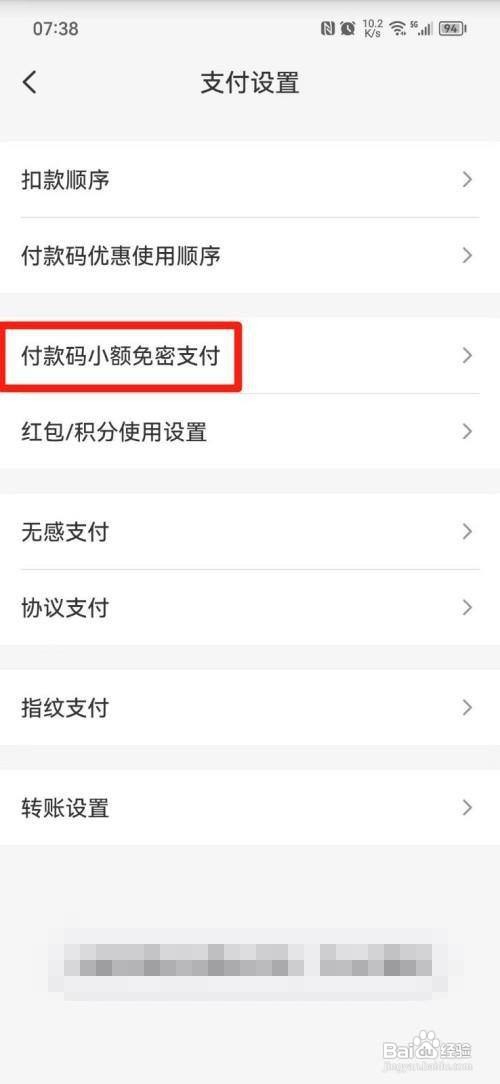Open 红包/积分使用设置

coord(250,431)
